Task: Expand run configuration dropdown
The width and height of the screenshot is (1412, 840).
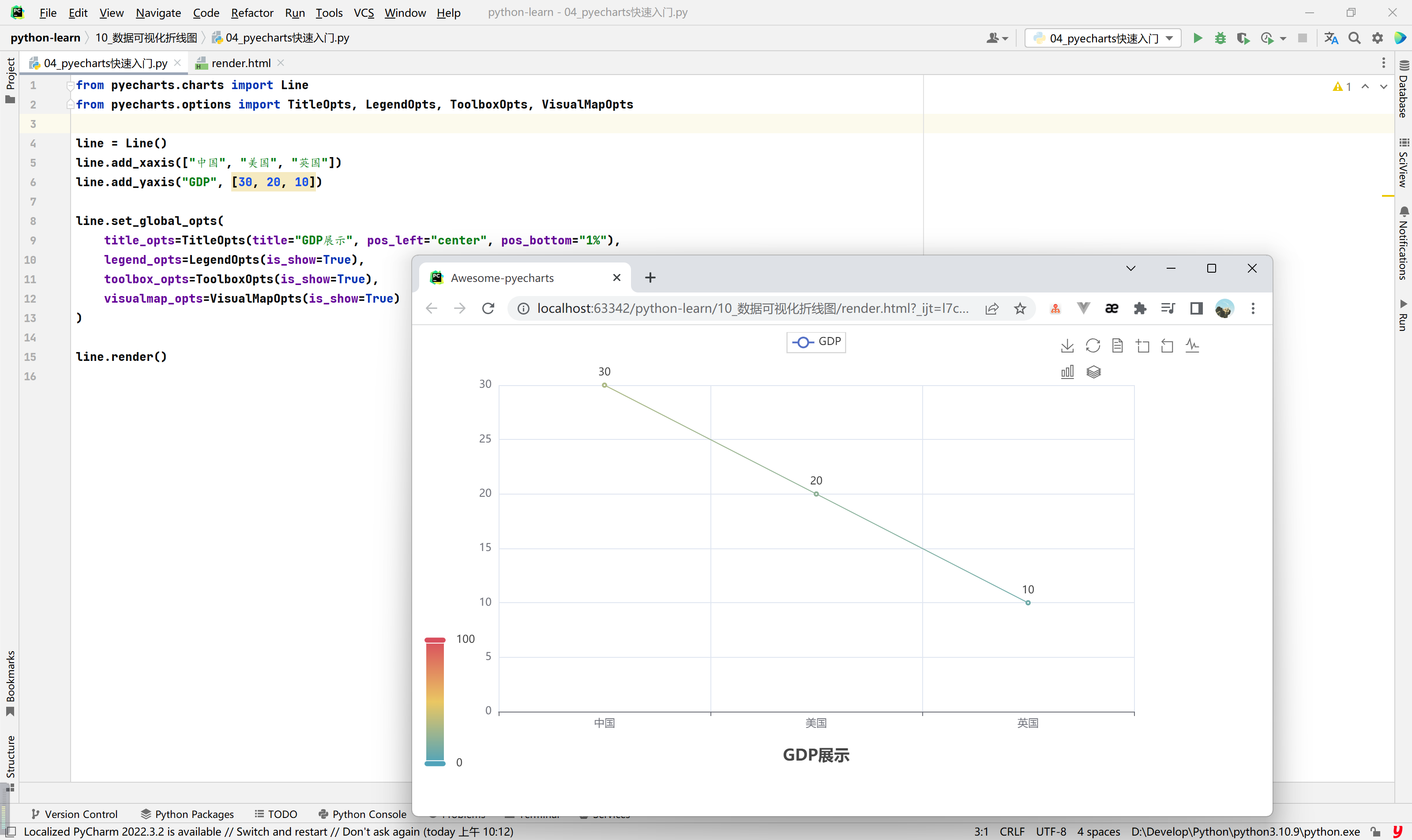Action: click(x=1170, y=38)
